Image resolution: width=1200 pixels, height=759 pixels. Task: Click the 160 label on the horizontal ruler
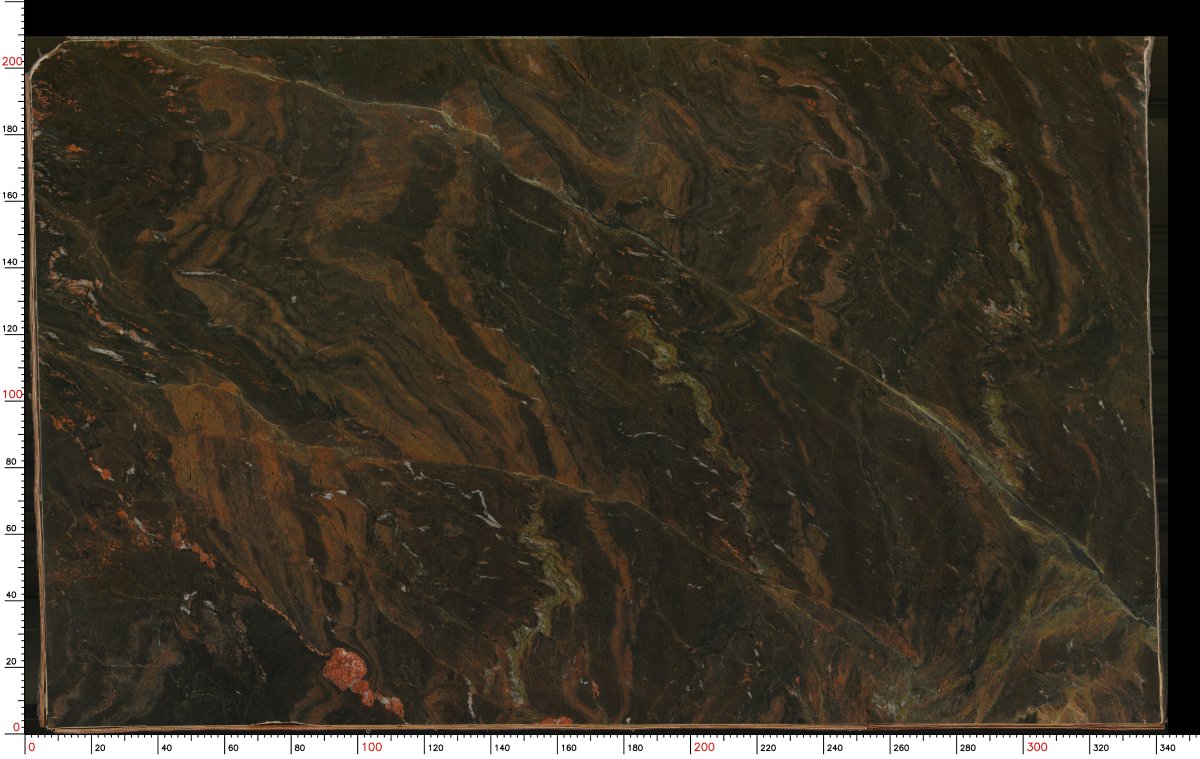(568, 748)
